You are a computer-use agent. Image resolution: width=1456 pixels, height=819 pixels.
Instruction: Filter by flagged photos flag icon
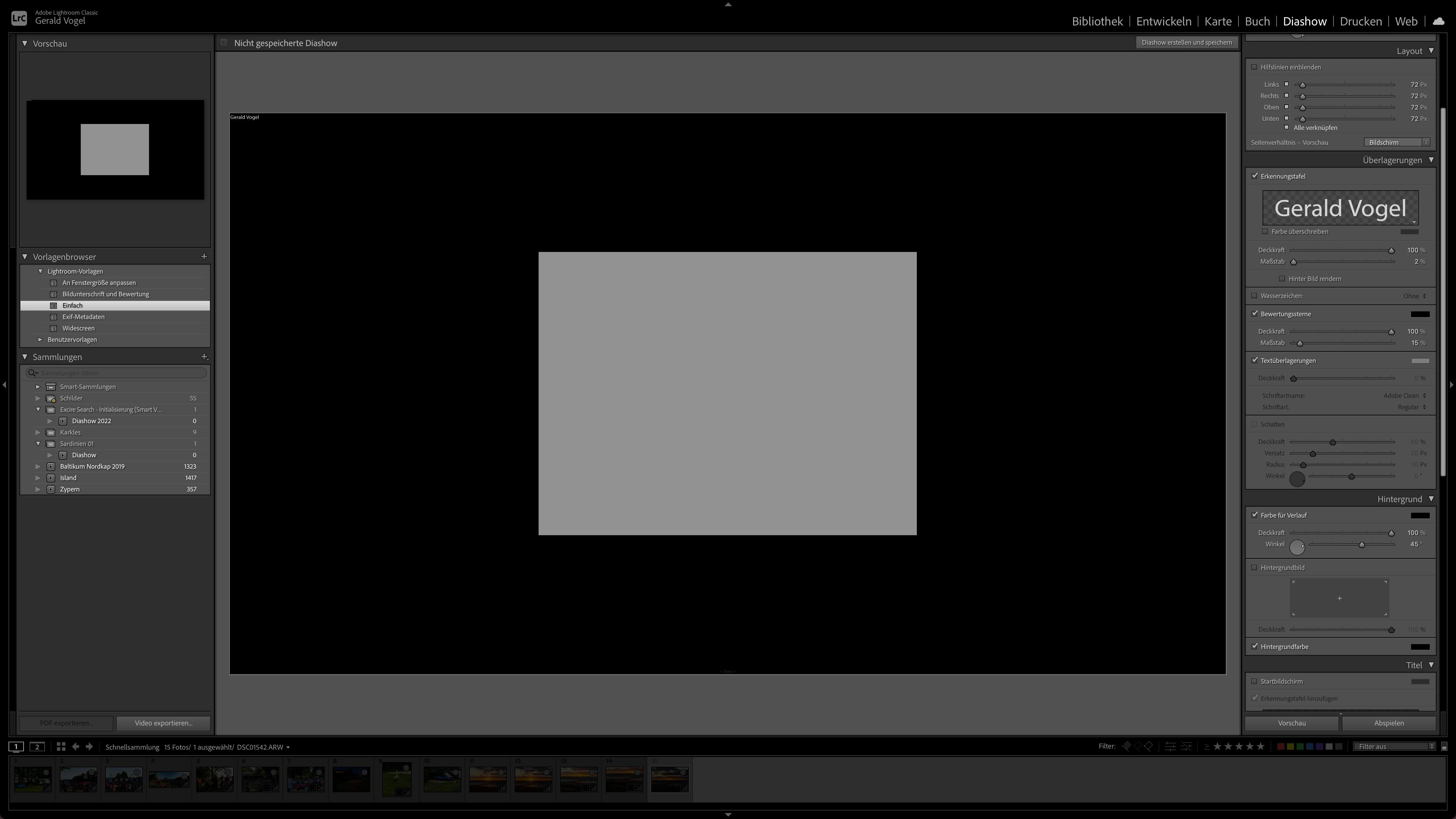coord(1126,747)
